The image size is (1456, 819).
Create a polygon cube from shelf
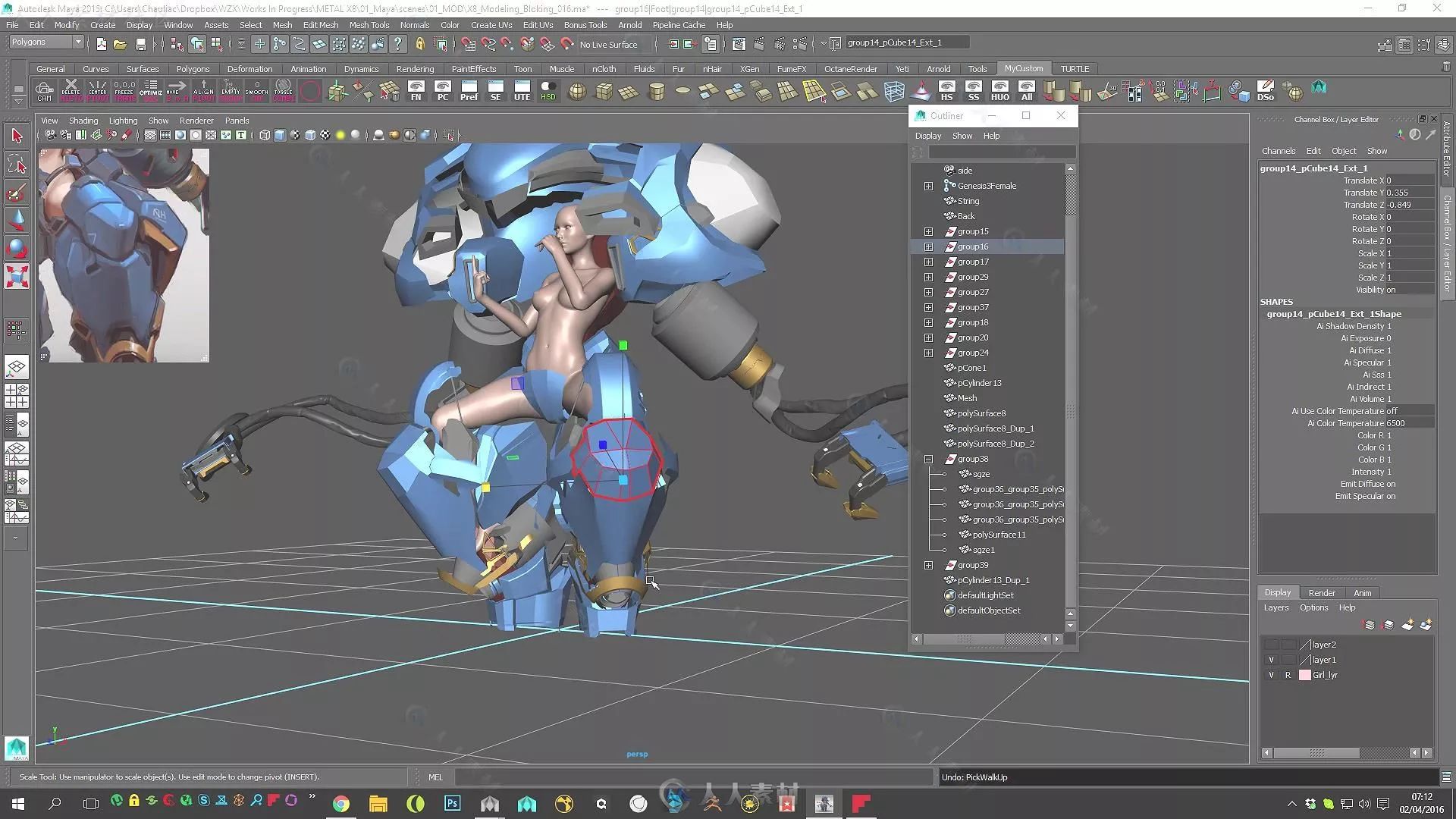coord(604,92)
